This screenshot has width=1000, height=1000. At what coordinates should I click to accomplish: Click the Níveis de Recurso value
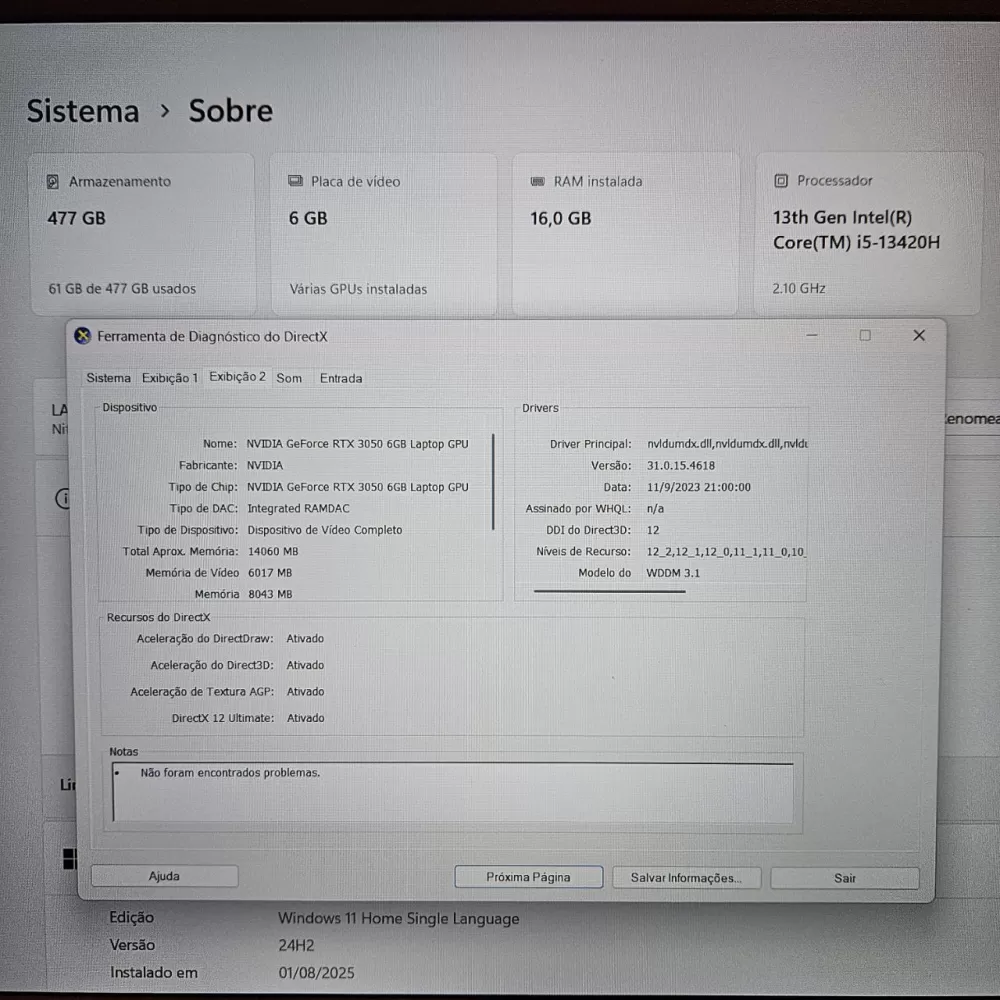click(x=726, y=552)
